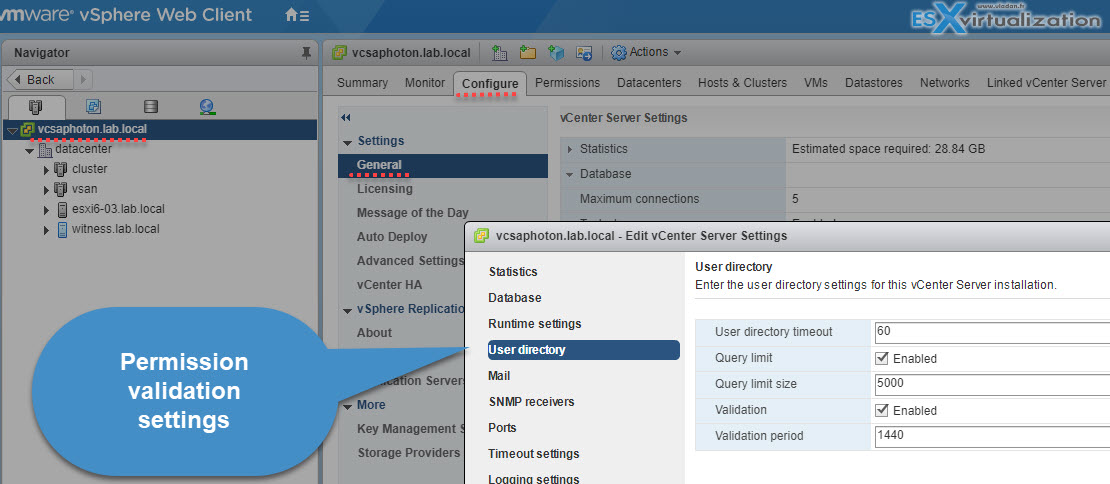Screen dimensions: 1110x484
Task: Collapse the More section in the sidebar
Action: 347,406
